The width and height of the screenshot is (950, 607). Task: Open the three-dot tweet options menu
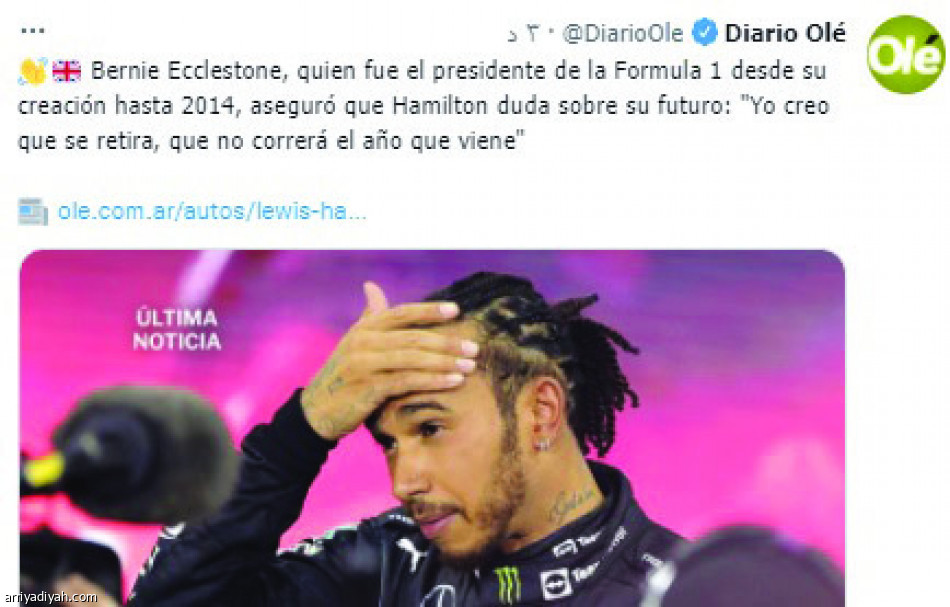coord(33,30)
